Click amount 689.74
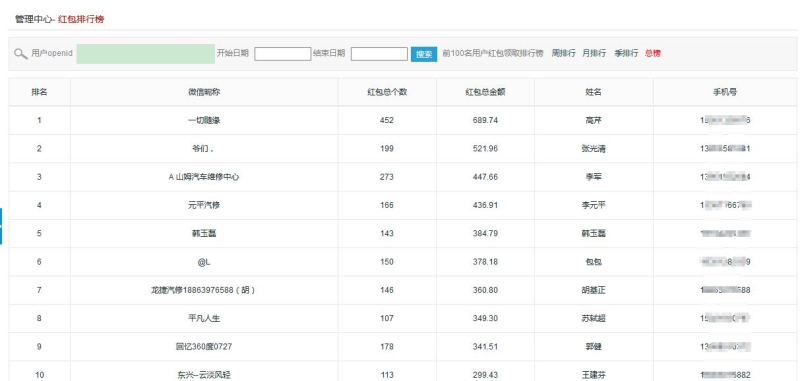The height and width of the screenshot is (381, 800). click(x=485, y=120)
